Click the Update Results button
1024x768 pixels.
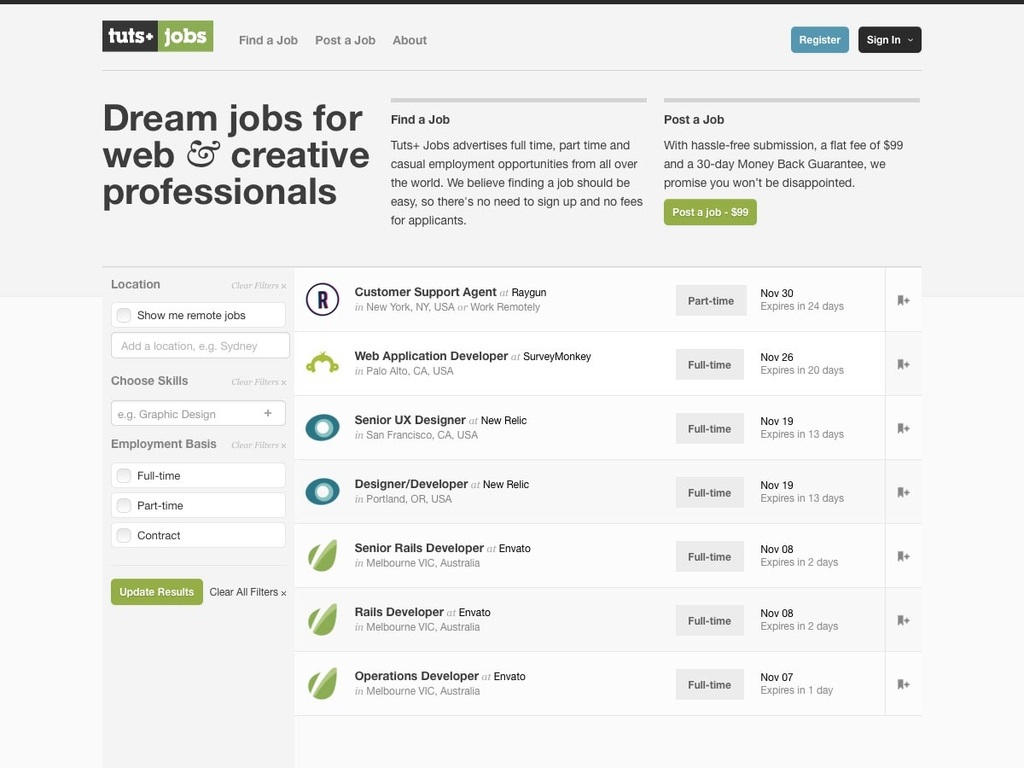pos(157,592)
